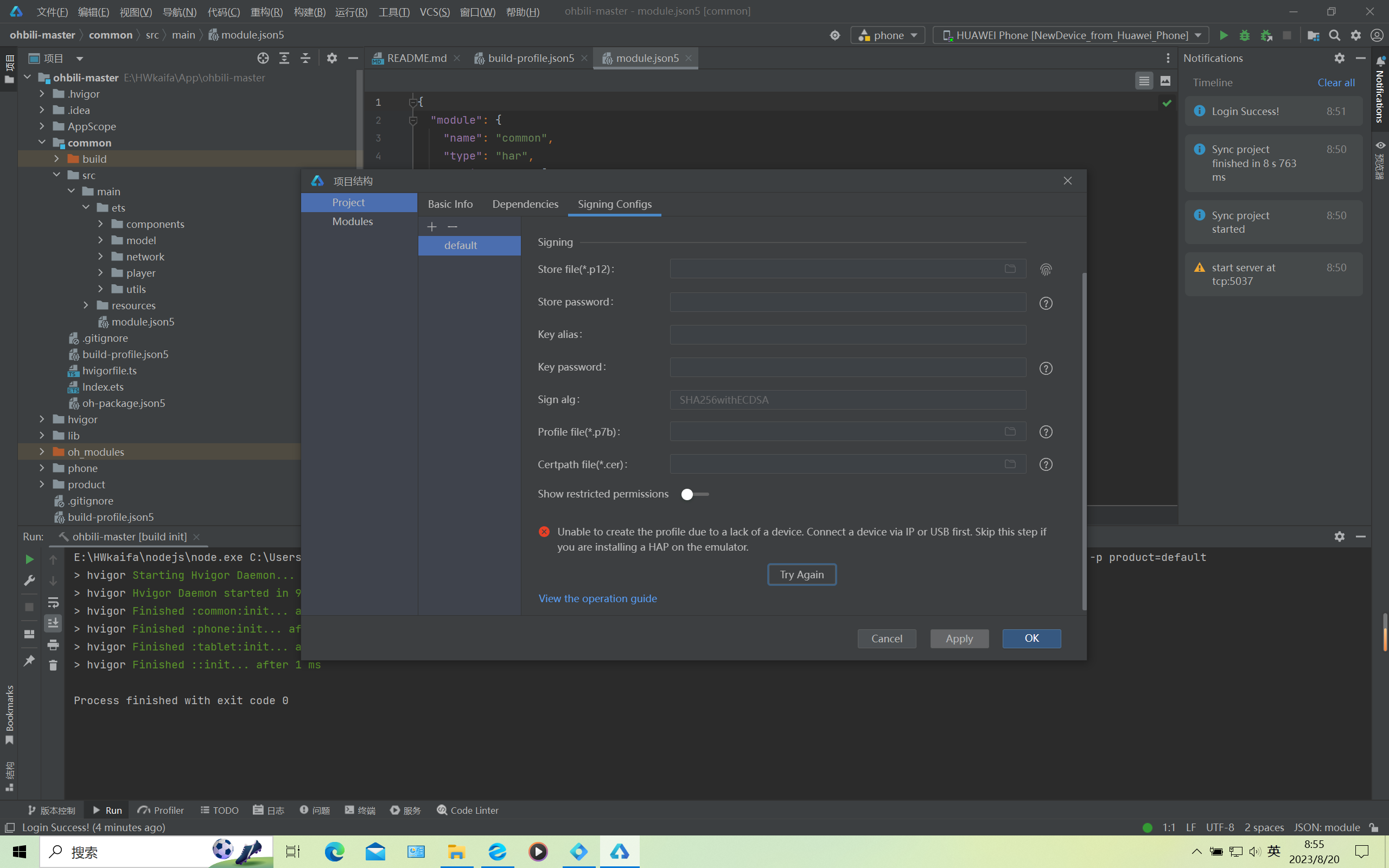Image resolution: width=1389 pixels, height=868 pixels.
Task: Add a signing config with plus icon
Action: tap(432, 227)
